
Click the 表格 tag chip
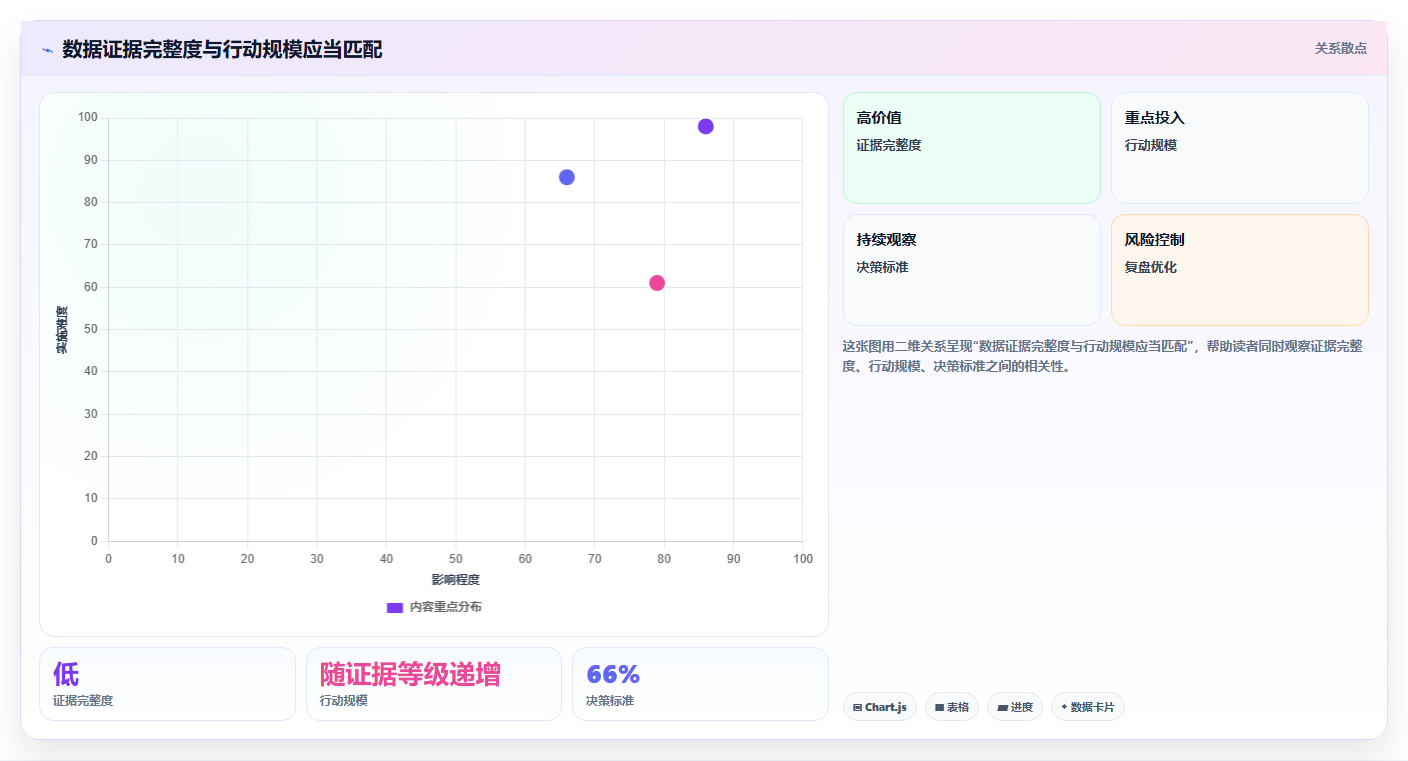click(952, 707)
